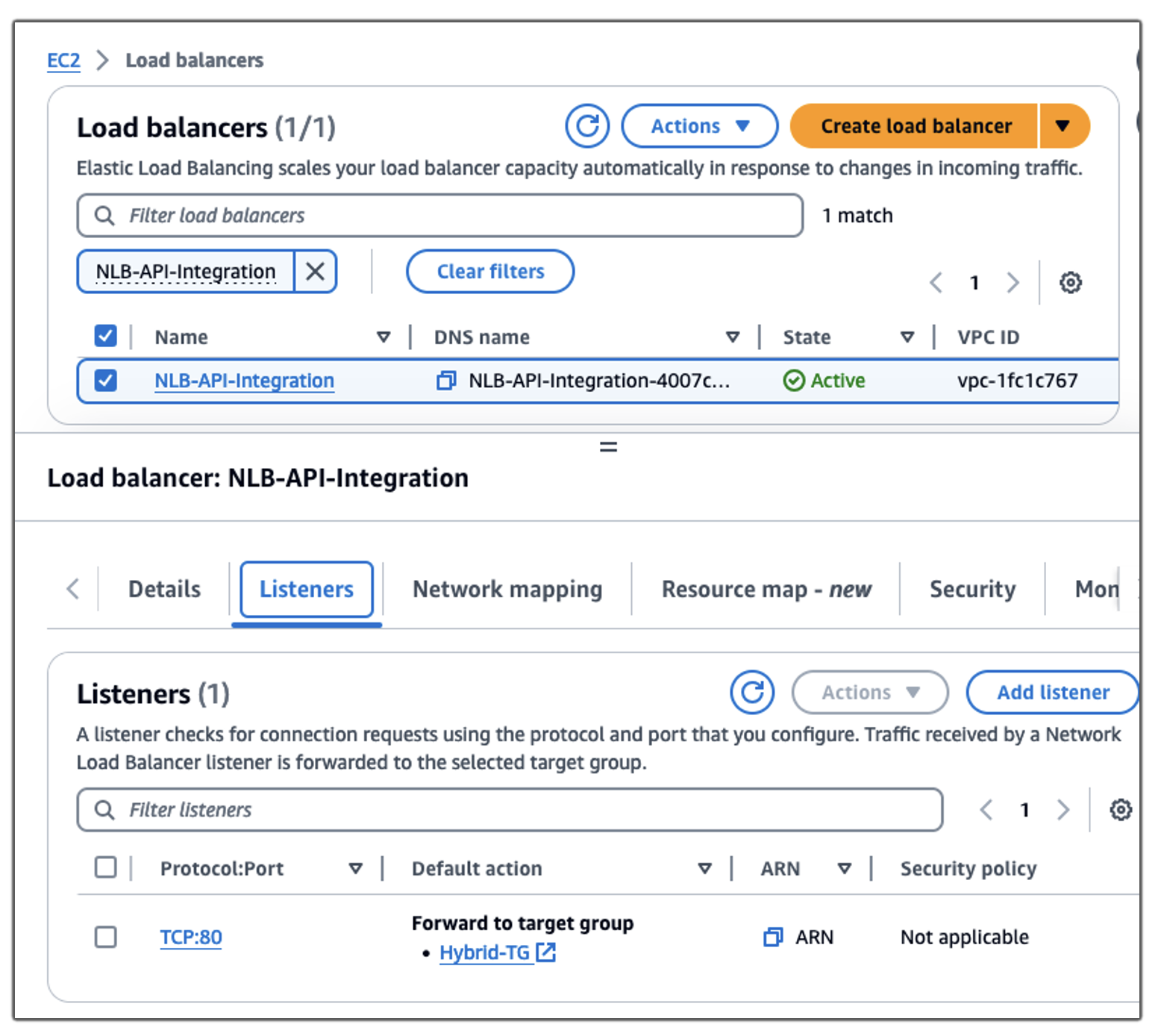Select the Listeners tab
Image resolution: width=1158 pixels, height=1036 pixels.
307,590
